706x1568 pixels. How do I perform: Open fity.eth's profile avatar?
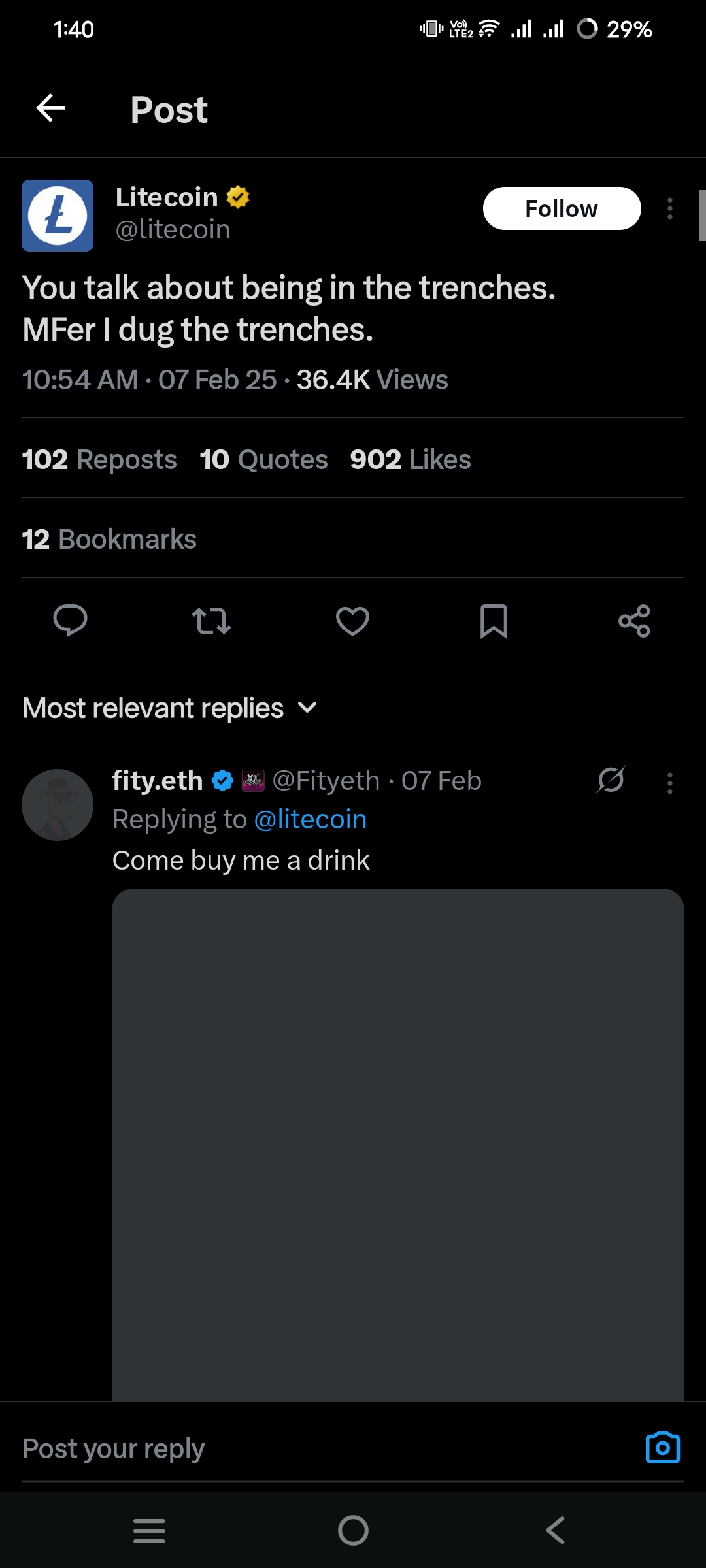[58, 804]
